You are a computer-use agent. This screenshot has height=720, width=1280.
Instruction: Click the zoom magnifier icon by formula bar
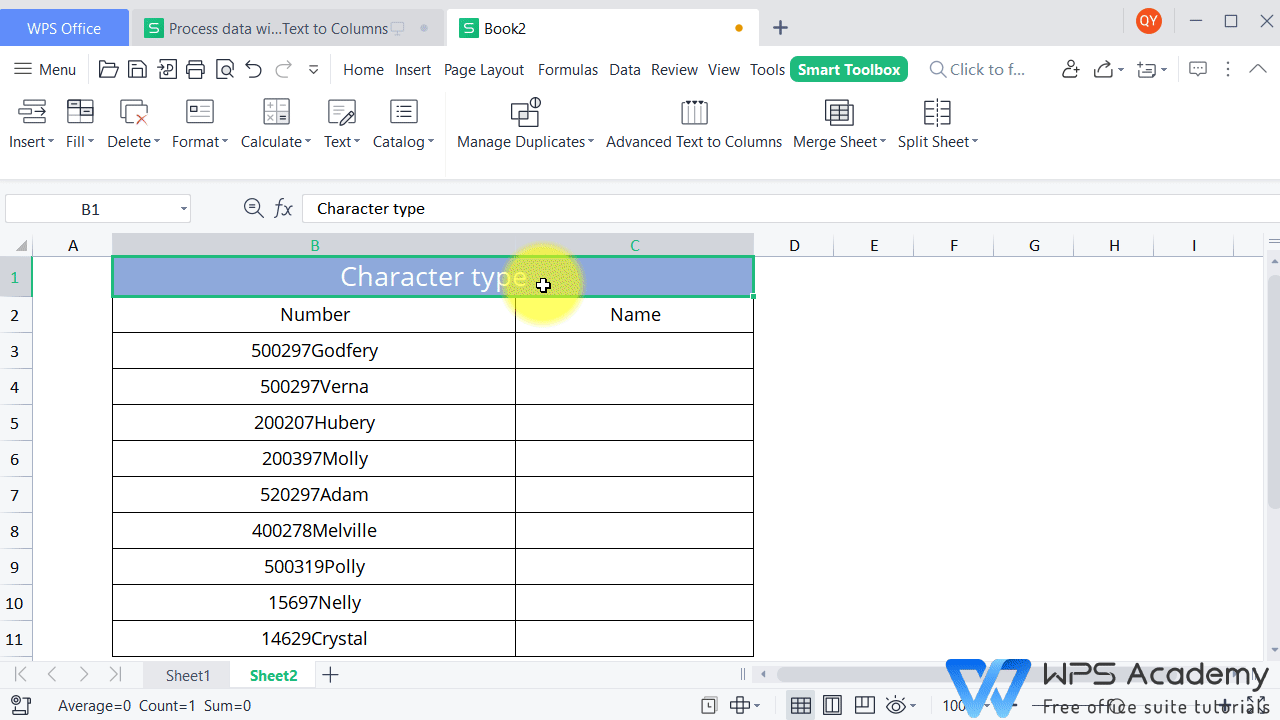253,208
